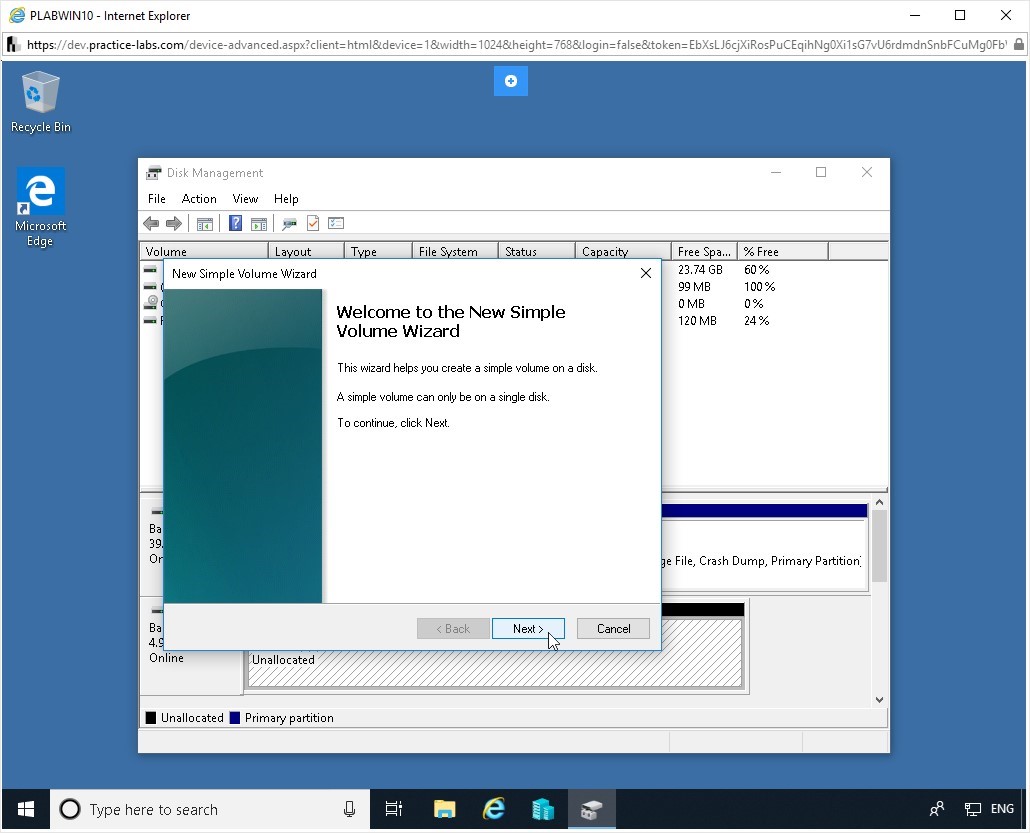Select the 99 MB free space cell
1030x833 pixels.
[x=694, y=287]
